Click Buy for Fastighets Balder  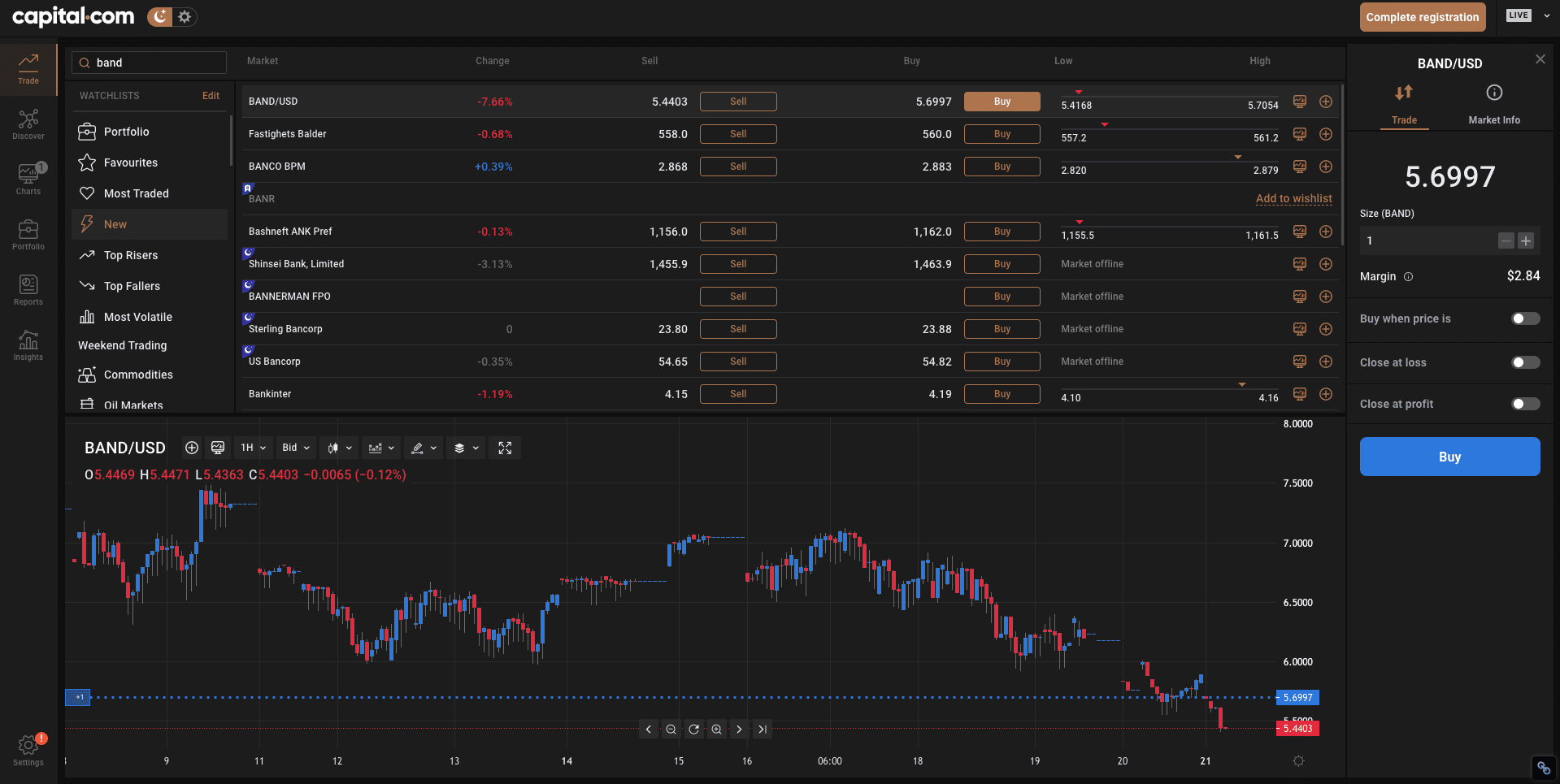[1002, 134]
